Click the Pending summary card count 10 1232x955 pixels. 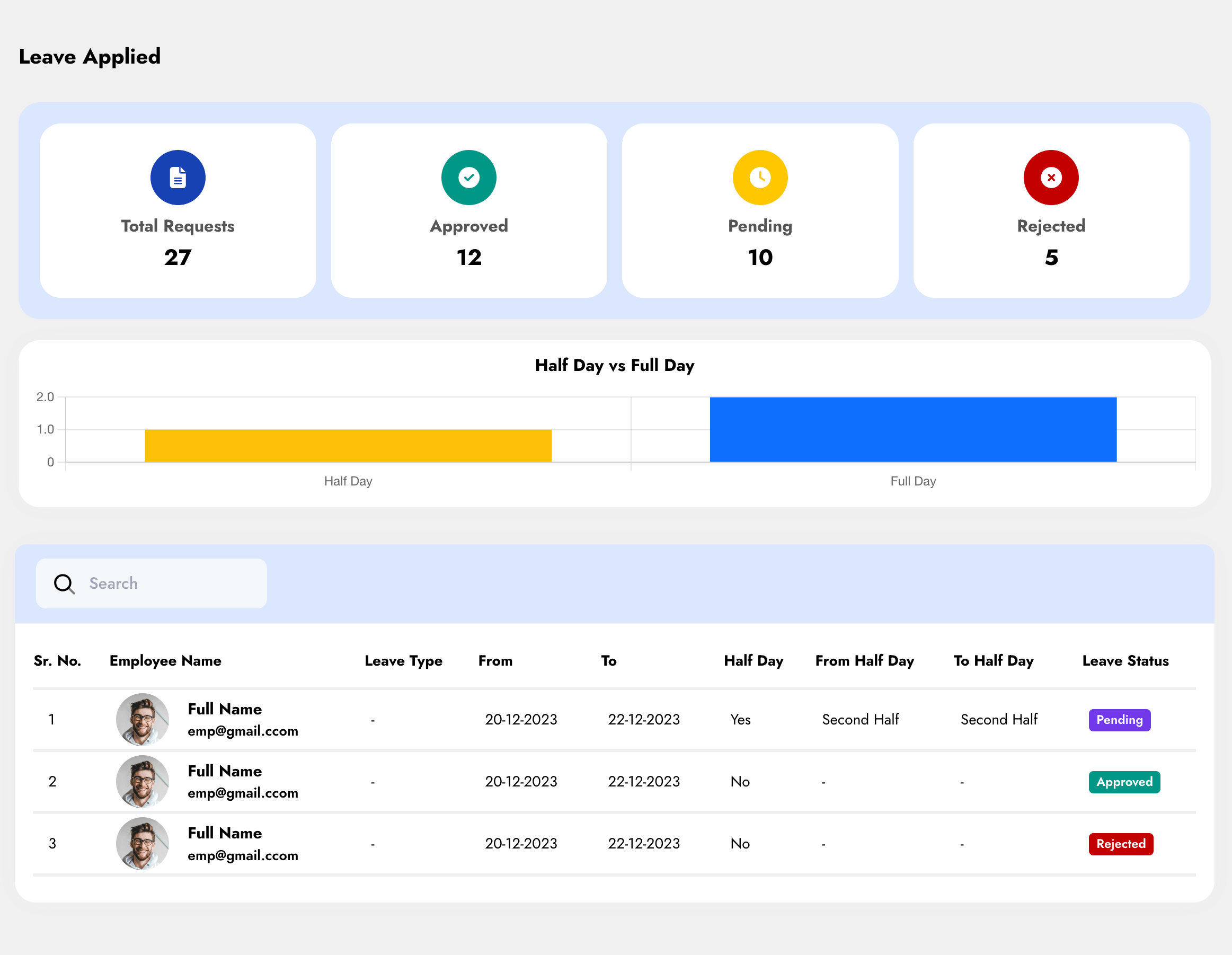point(759,257)
